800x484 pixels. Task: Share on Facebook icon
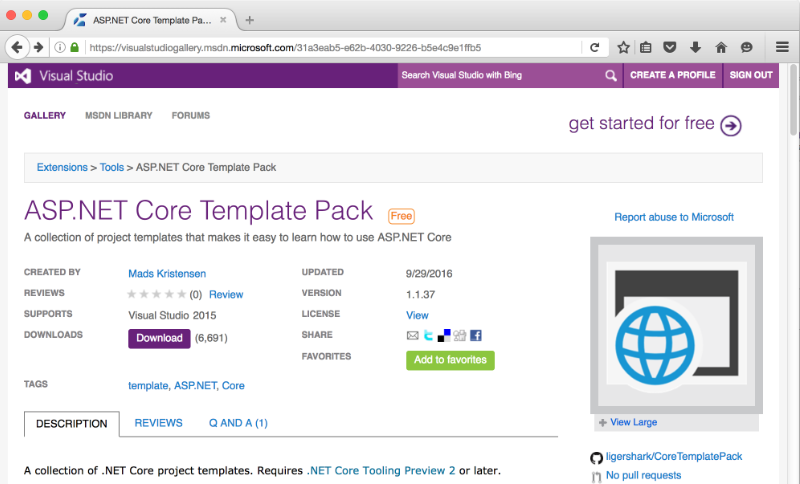476,335
